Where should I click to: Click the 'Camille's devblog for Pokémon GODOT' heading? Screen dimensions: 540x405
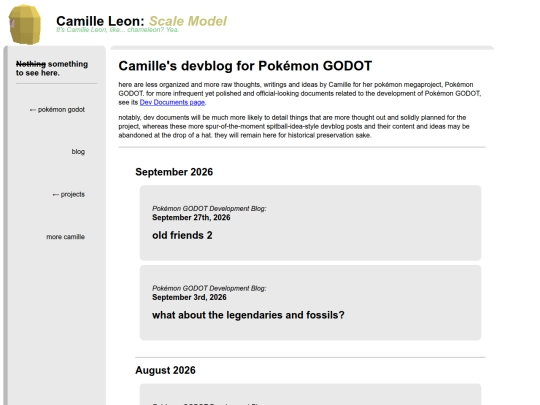245,66
